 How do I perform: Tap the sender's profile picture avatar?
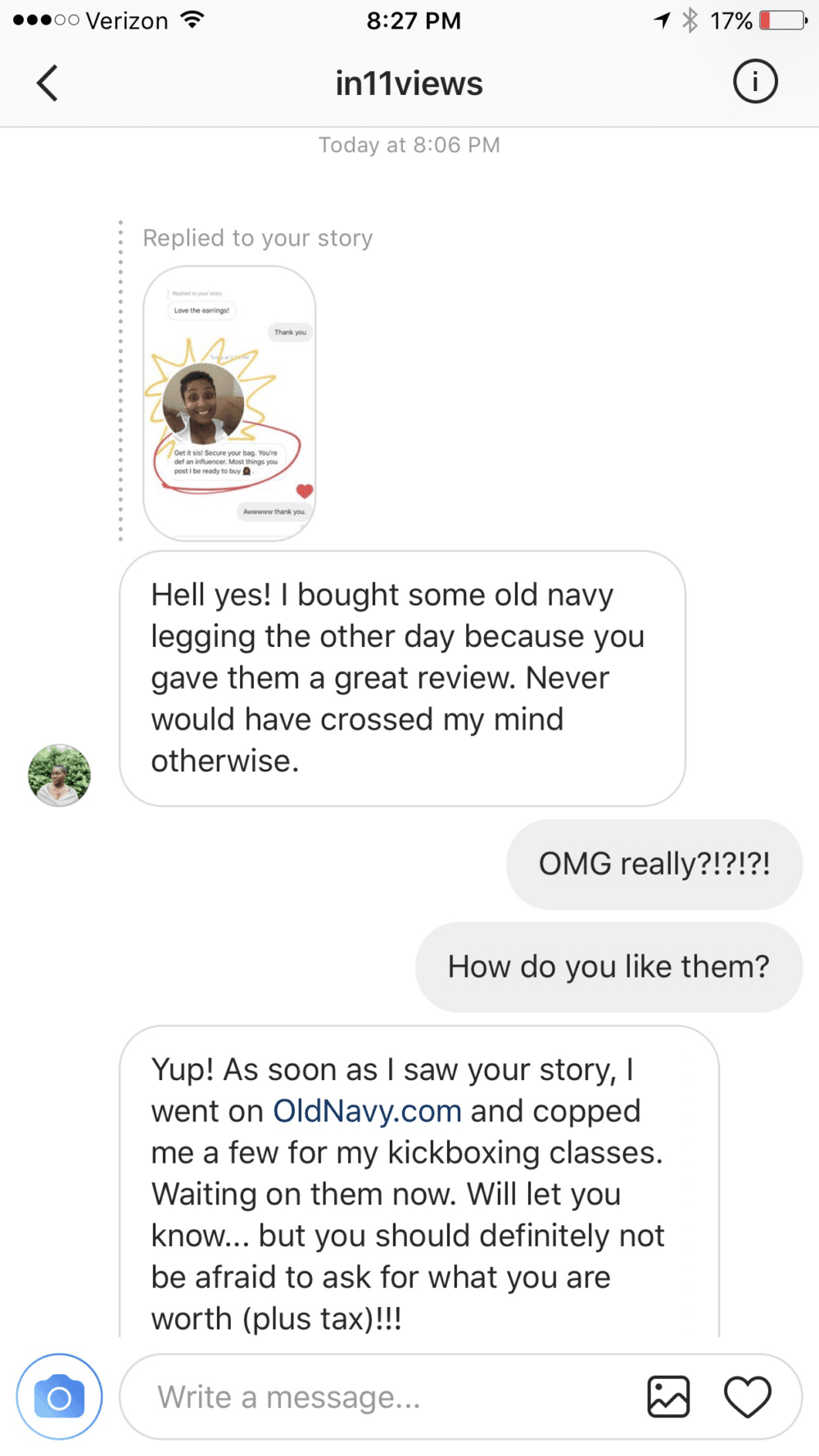click(60, 775)
